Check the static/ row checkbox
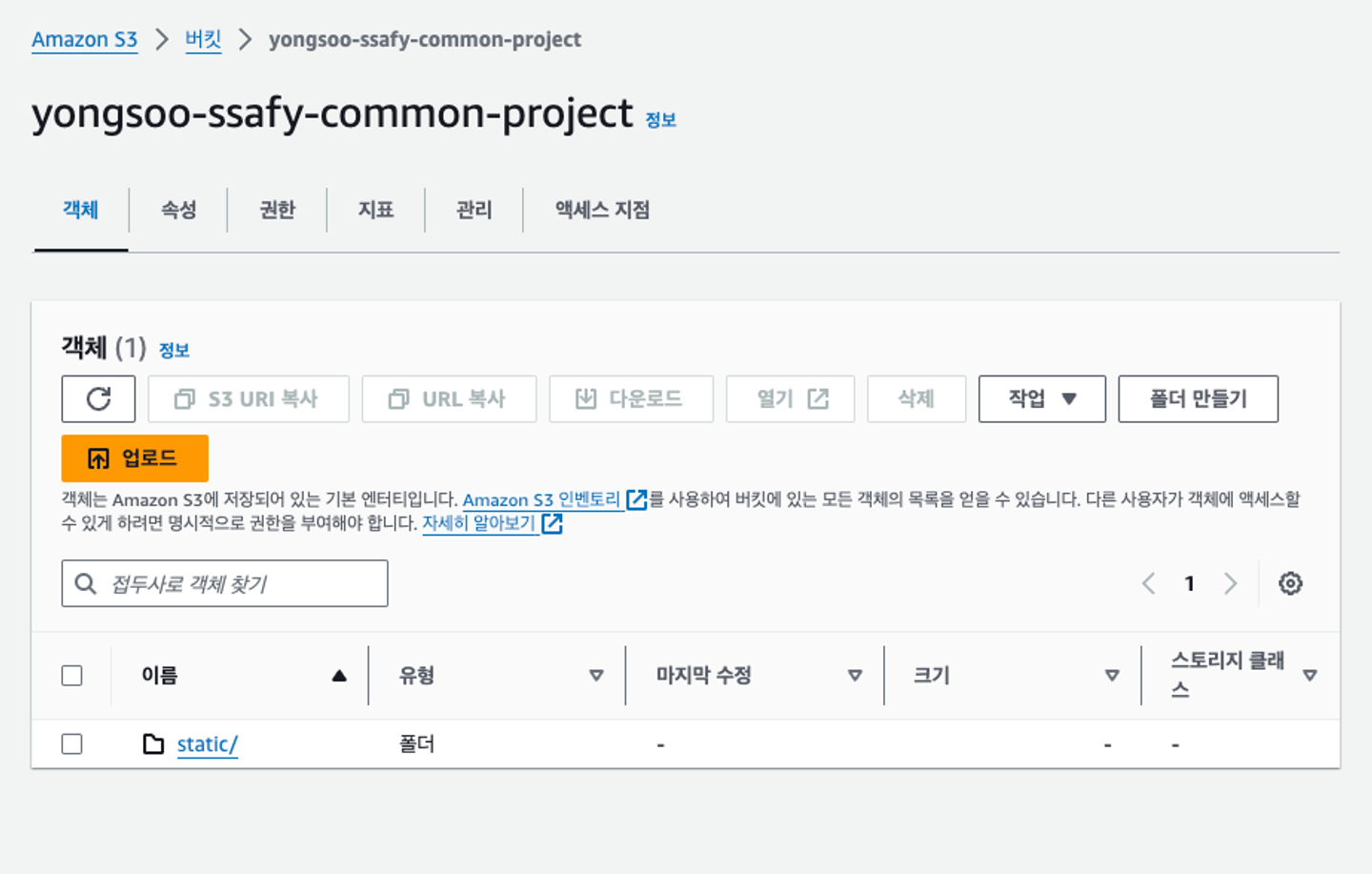 pyautogui.click(x=71, y=743)
